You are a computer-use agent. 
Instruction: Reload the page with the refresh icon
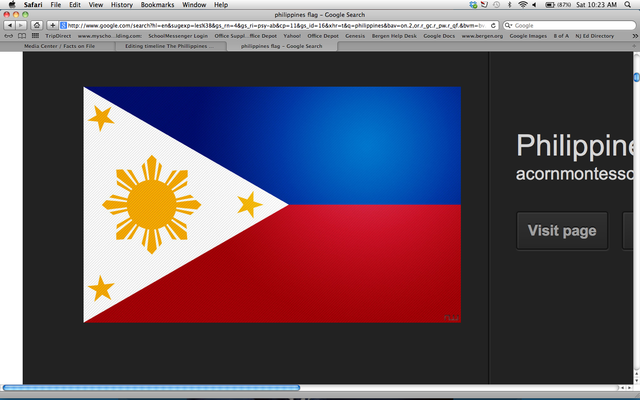coord(493,25)
